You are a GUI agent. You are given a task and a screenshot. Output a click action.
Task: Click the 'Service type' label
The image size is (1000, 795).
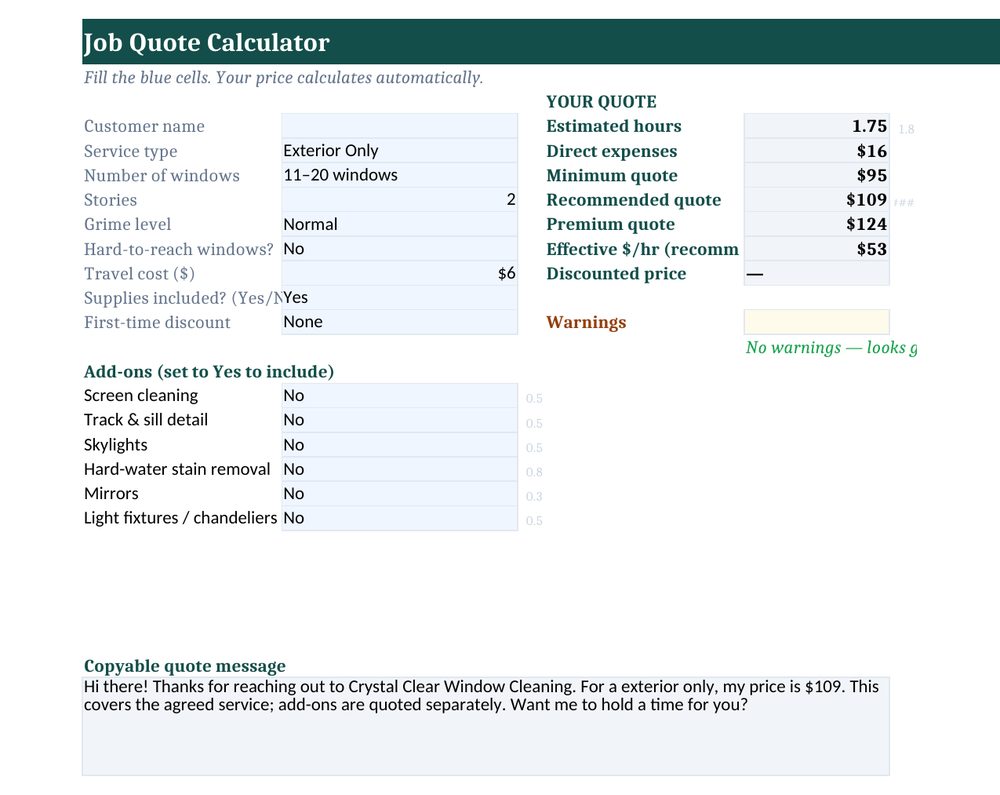[x=131, y=151]
